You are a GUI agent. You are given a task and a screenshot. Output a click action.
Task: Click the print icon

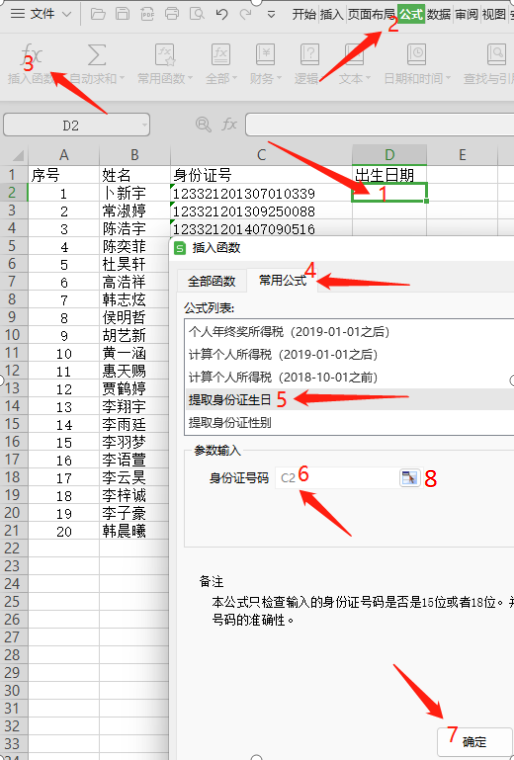[x=172, y=14]
